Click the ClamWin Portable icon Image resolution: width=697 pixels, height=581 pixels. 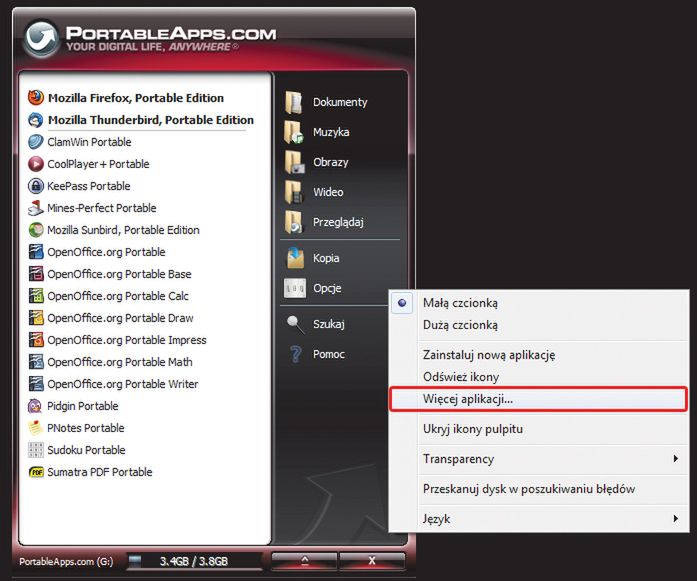(36, 142)
